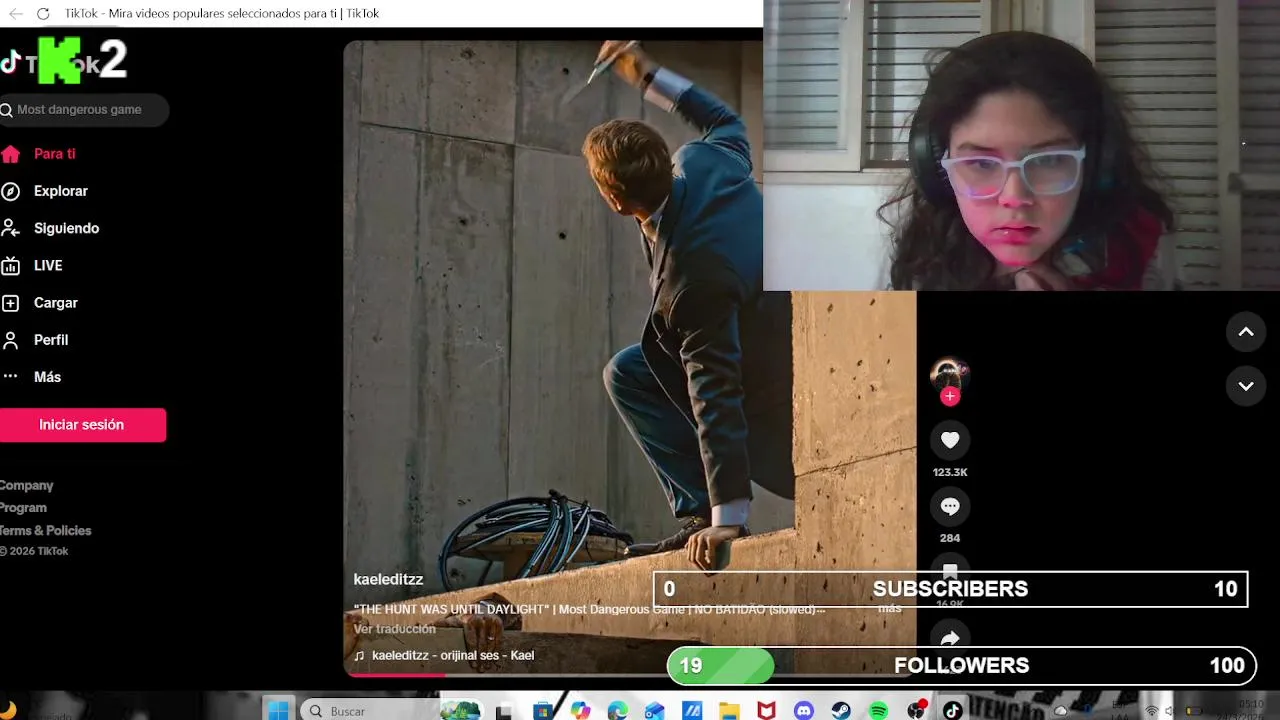
Task: Open the creator's avatar next to the video
Action: [x=950, y=375]
